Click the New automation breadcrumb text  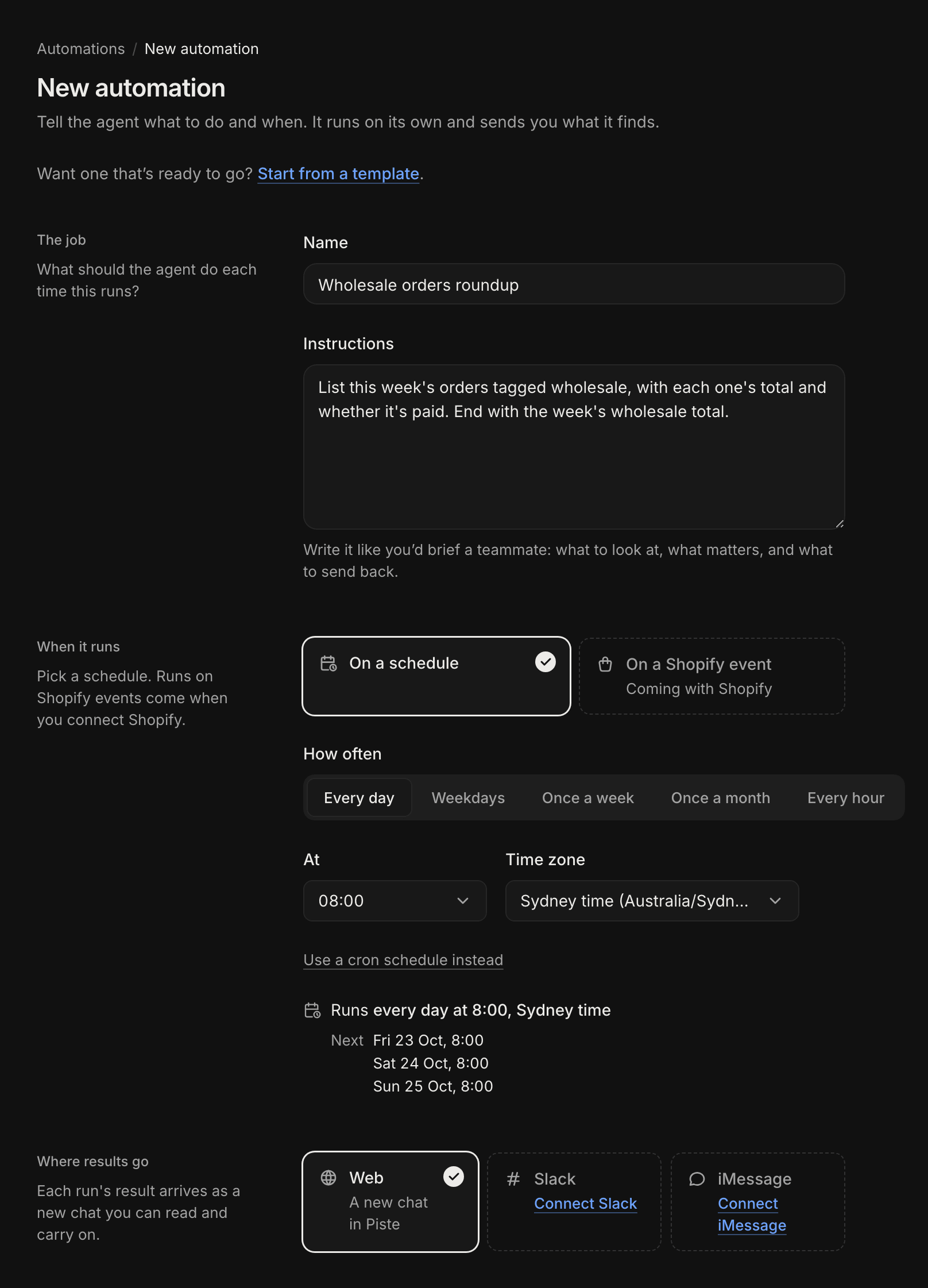202,49
